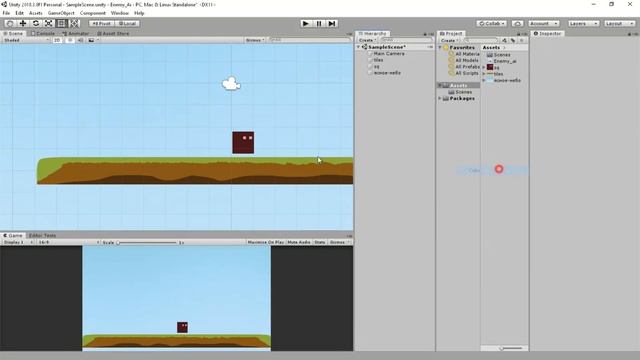Image resolution: width=640 pixels, height=360 pixels.
Task: Expand tiles asset sub-sprites
Action: (484, 74)
